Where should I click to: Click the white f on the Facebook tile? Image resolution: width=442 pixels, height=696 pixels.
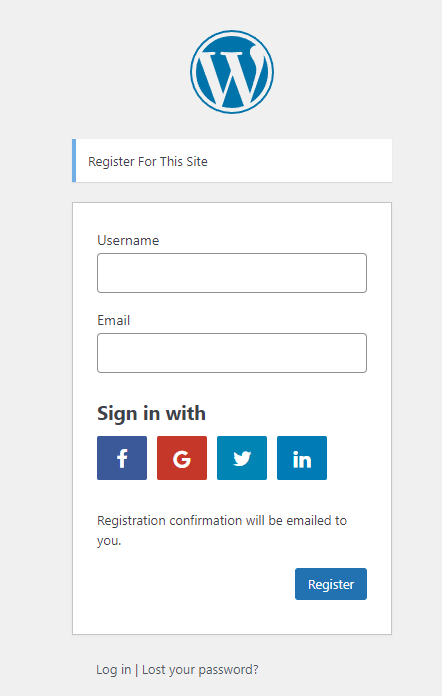pos(122,459)
